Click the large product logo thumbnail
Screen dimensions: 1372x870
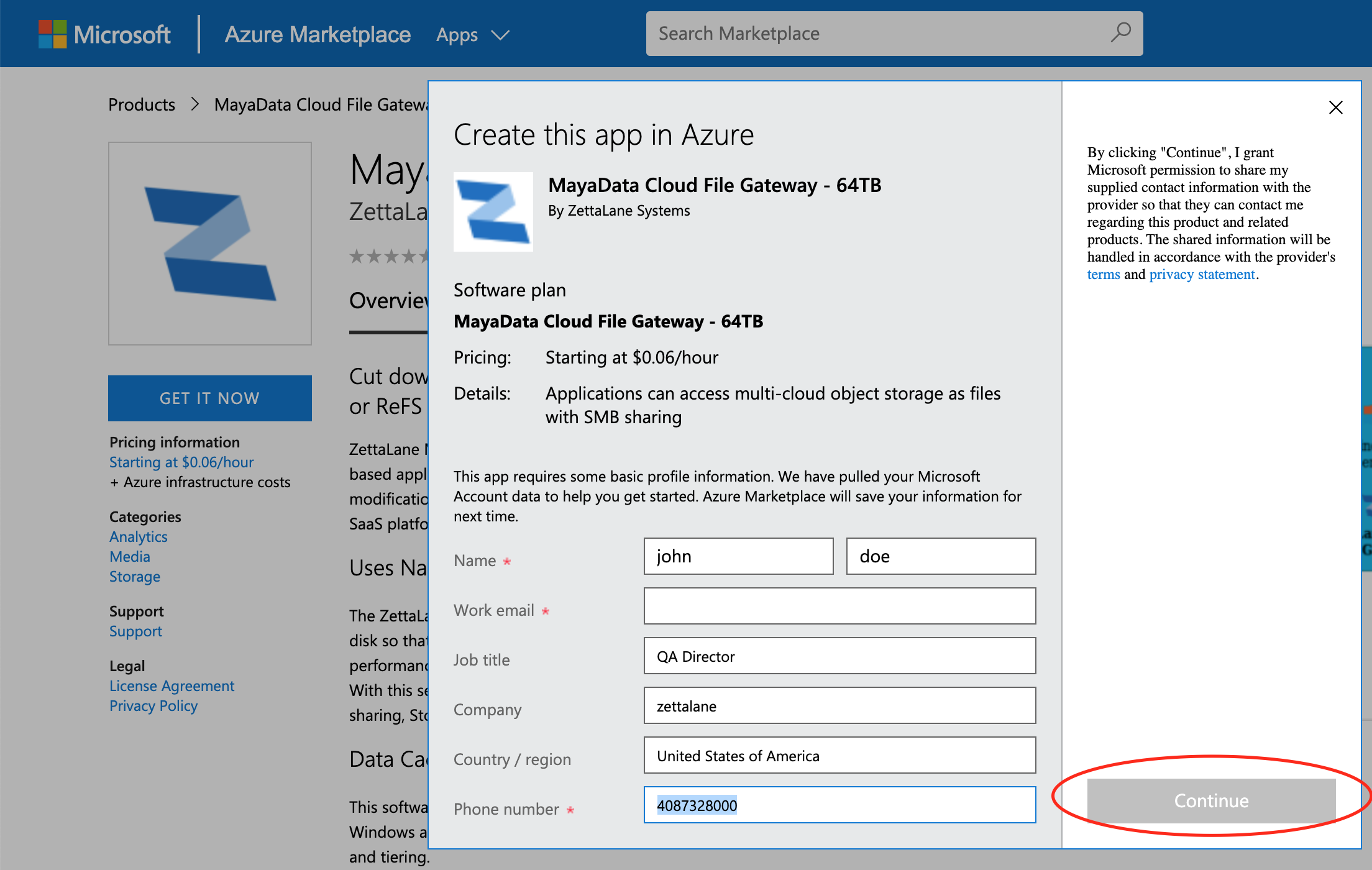pos(210,244)
